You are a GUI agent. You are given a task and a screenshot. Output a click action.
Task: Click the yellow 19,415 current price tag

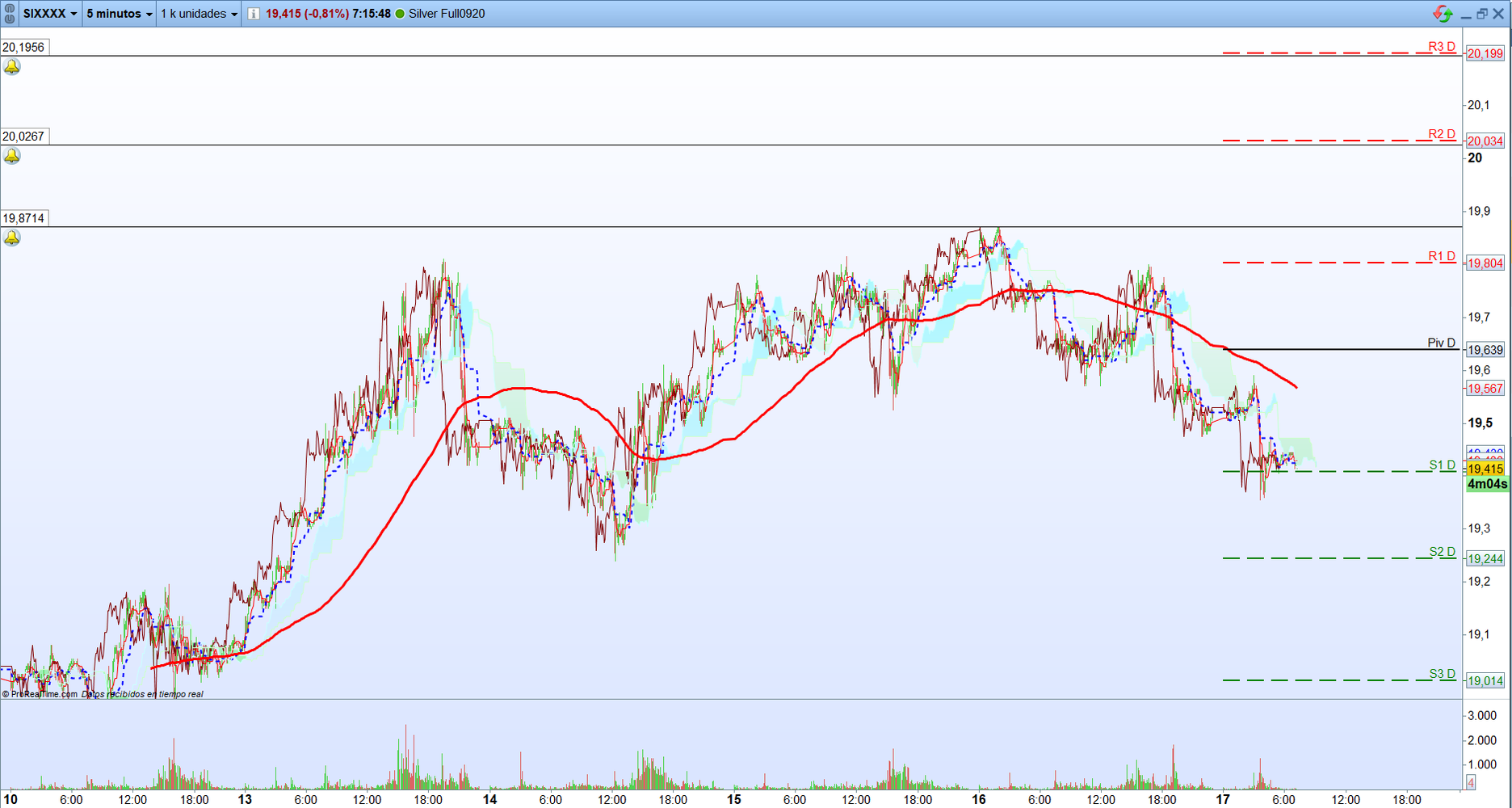click(x=1485, y=469)
